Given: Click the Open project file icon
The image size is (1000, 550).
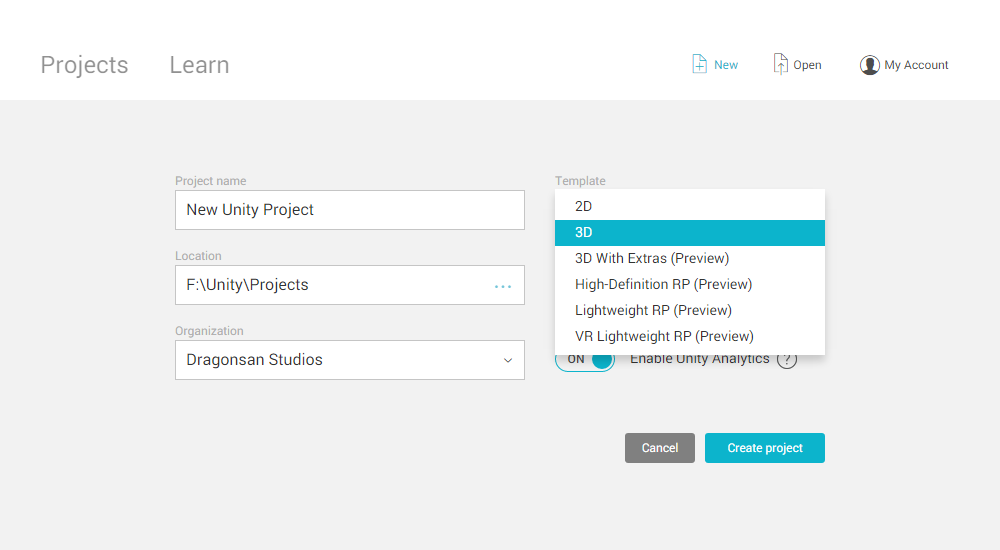Looking at the screenshot, I should pyautogui.click(x=780, y=64).
